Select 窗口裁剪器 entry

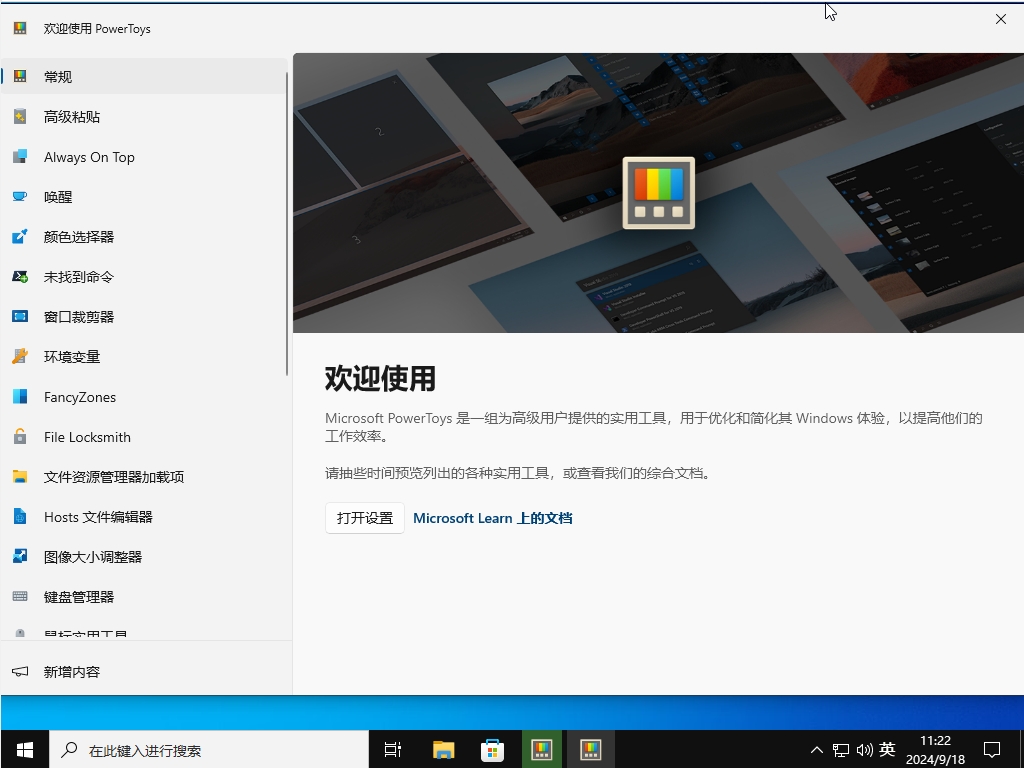coord(144,317)
